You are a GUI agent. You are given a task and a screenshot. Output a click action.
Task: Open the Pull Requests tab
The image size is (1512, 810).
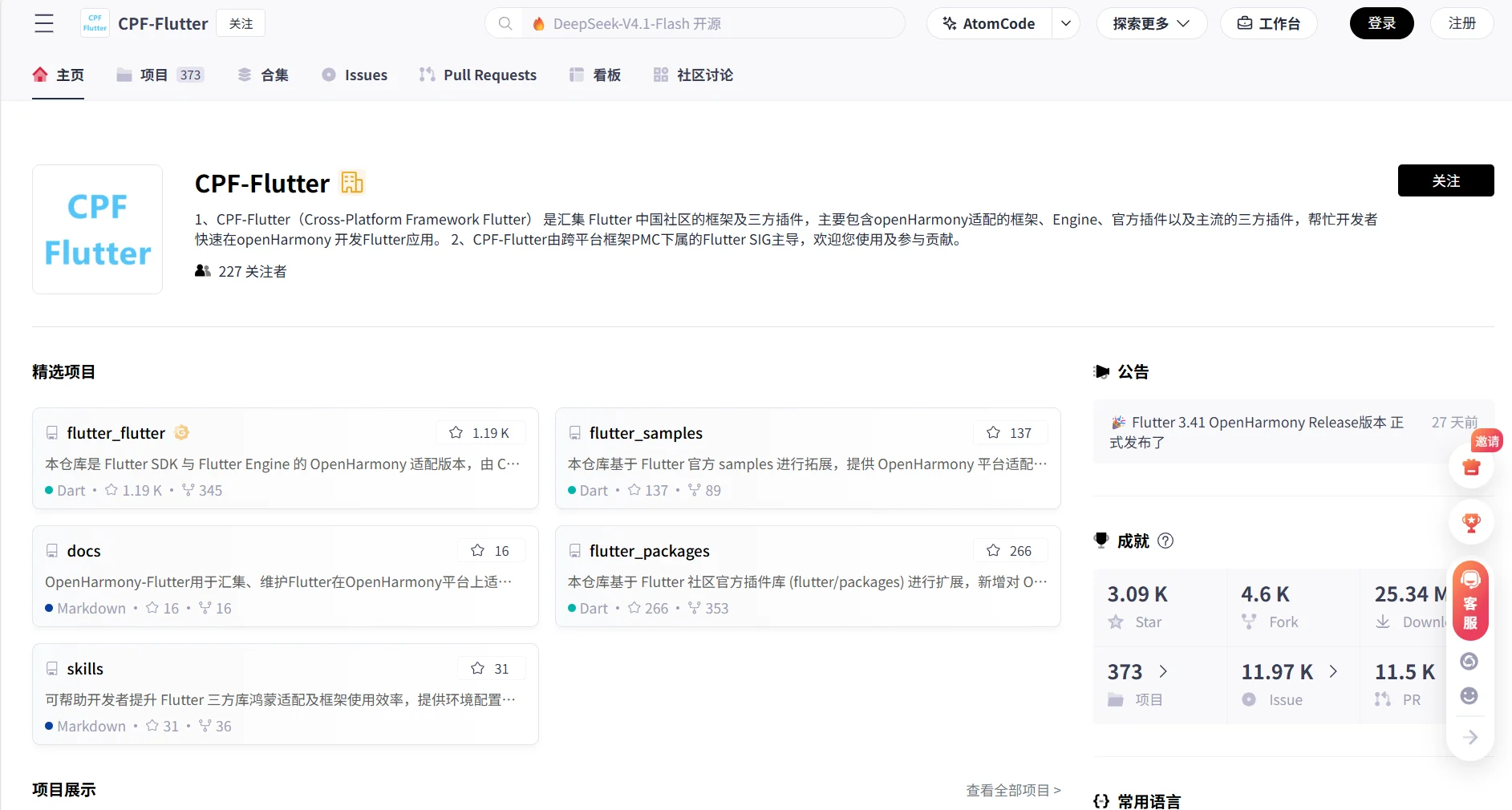477,75
